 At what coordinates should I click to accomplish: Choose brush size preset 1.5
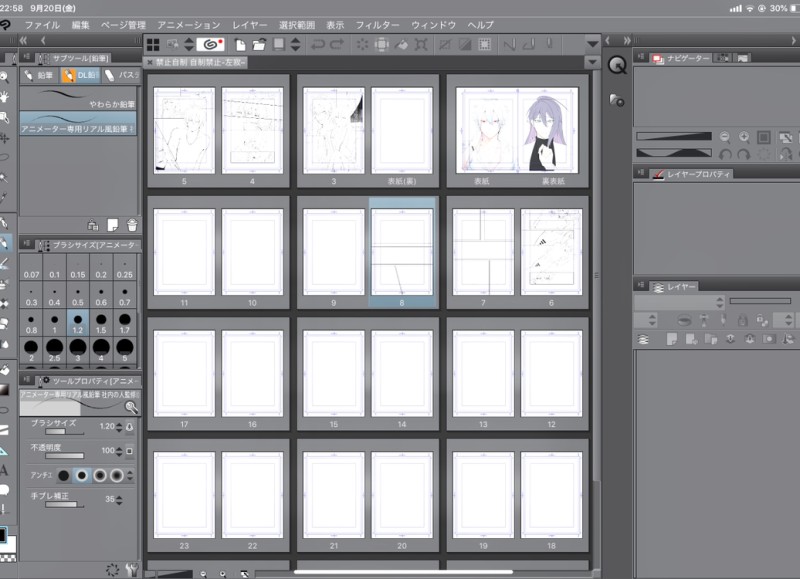point(101,323)
